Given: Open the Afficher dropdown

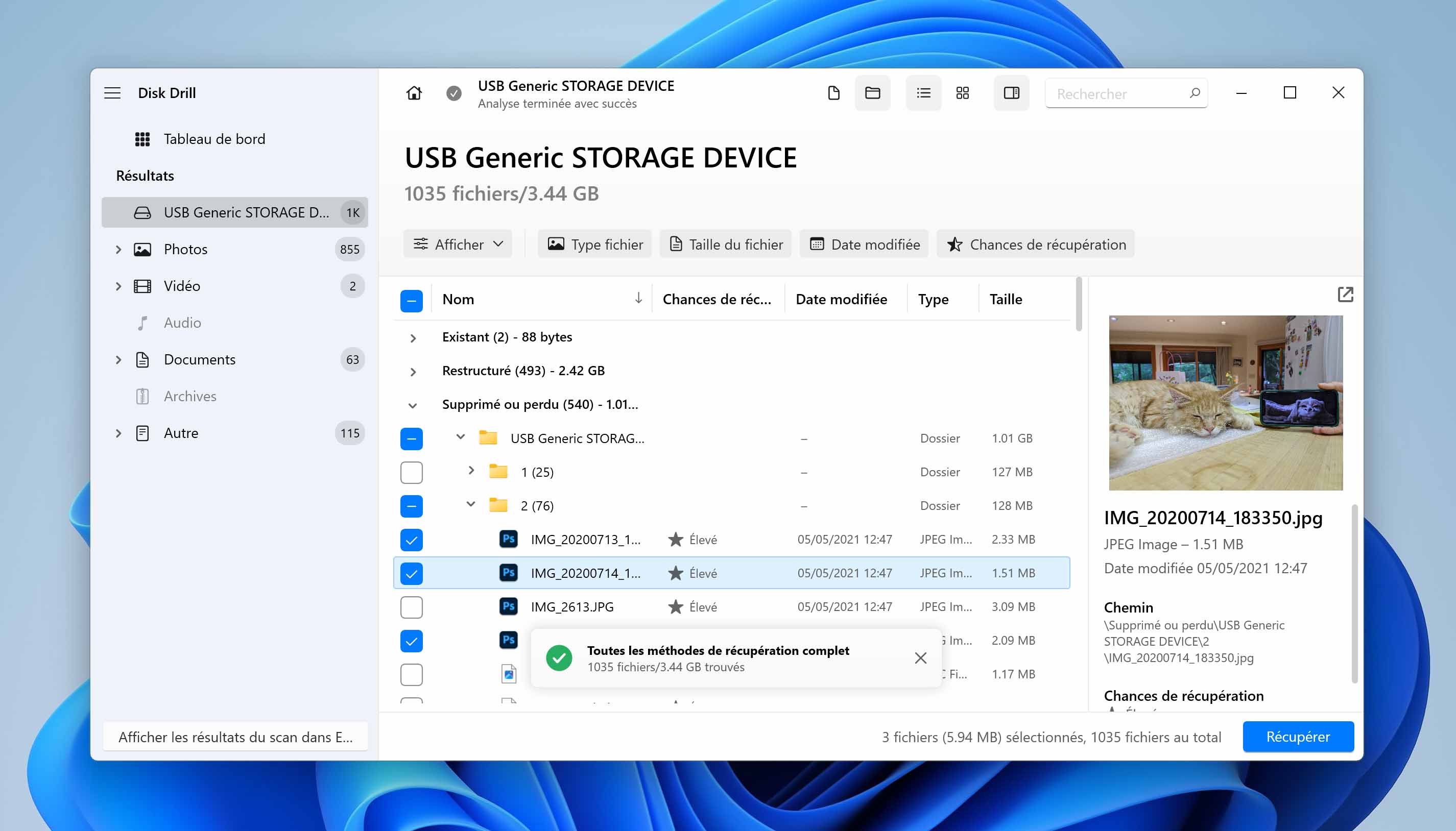Looking at the screenshot, I should point(458,245).
